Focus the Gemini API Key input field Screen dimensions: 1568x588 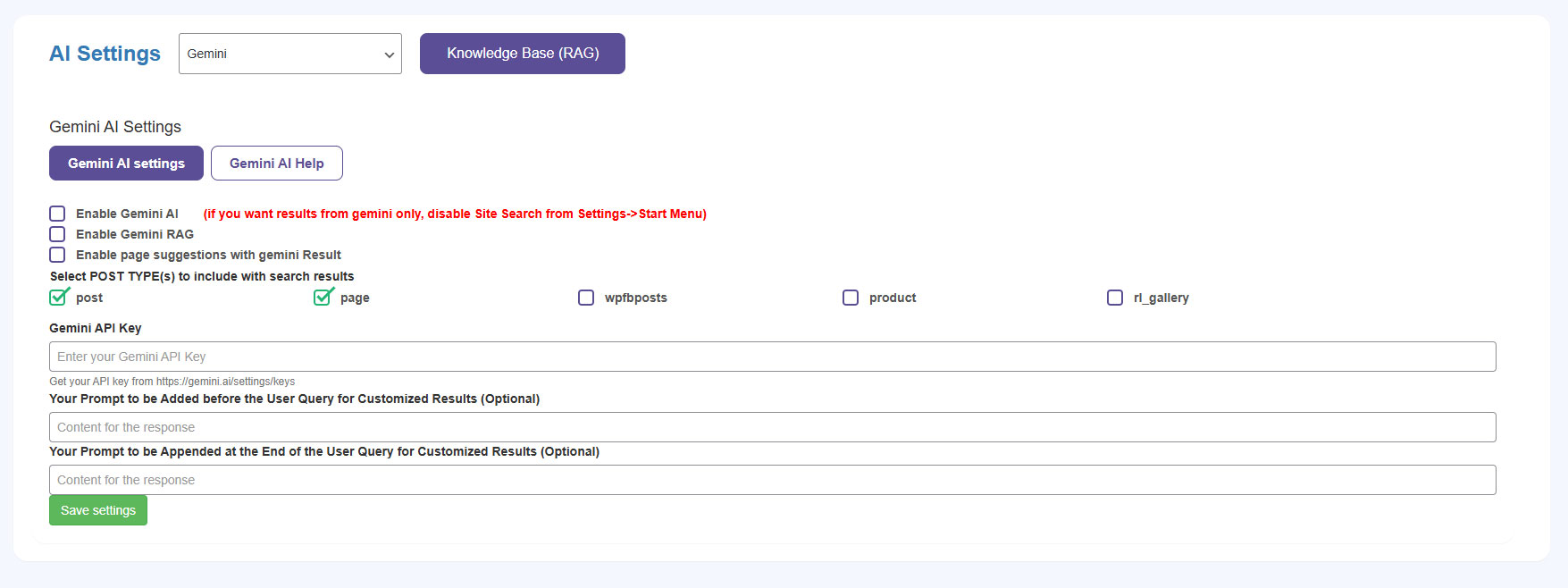[772, 357]
